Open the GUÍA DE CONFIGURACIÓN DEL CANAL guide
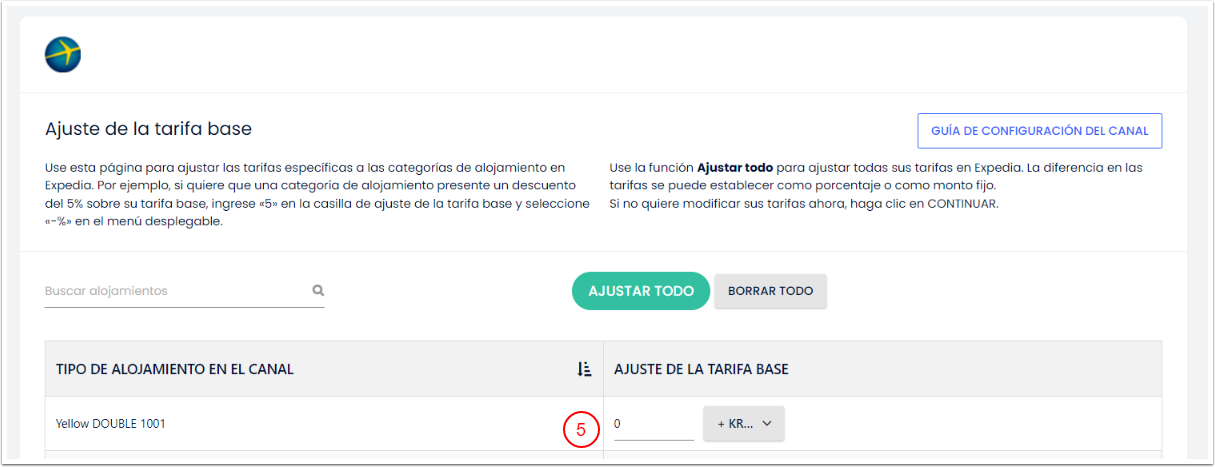1215x467 pixels. click(1040, 131)
